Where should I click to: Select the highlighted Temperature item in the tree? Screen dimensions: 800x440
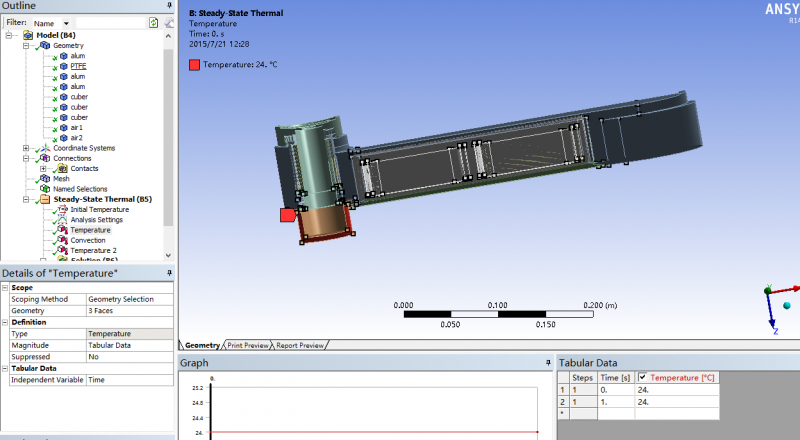click(90, 230)
